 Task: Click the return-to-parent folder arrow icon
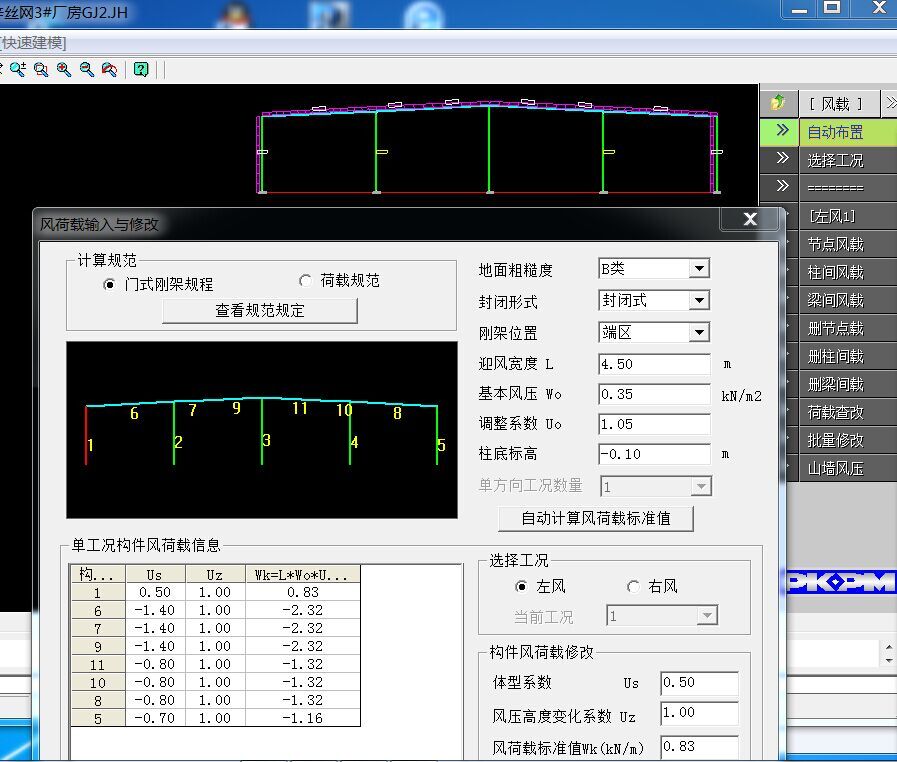pos(778,103)
